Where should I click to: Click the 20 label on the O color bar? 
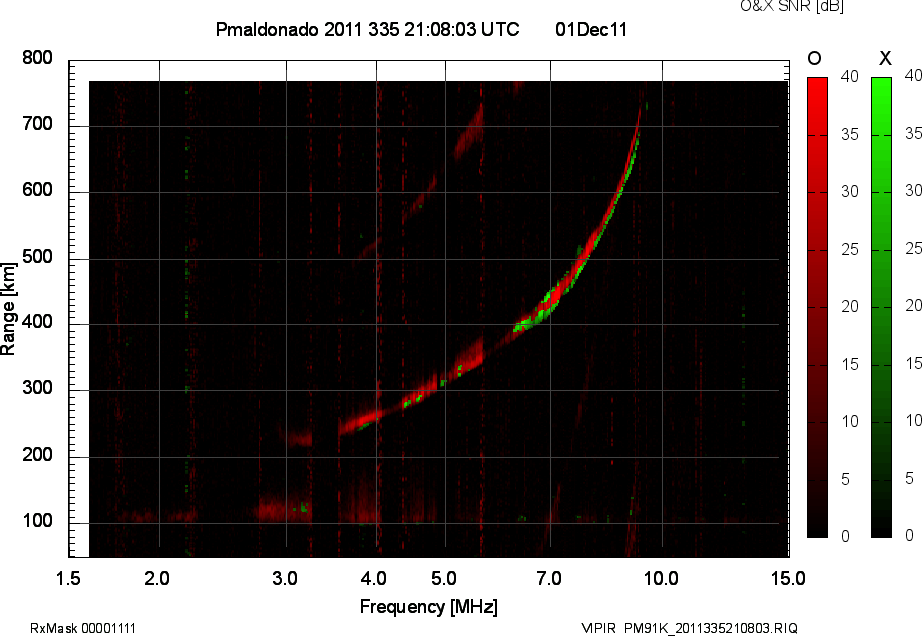click(x=850, y=307)
